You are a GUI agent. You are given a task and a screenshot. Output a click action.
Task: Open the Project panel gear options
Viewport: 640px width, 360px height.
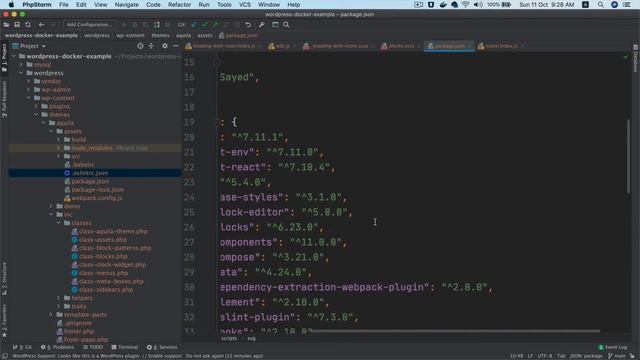(165, 46)
